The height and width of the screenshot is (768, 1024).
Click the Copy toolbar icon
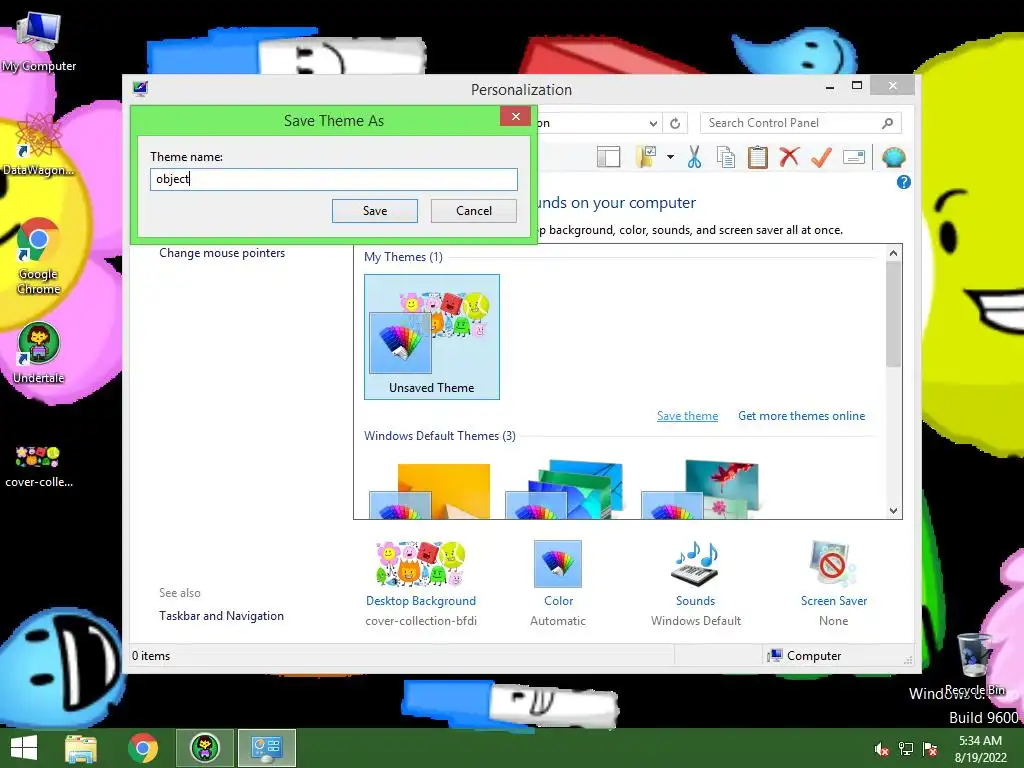[x=726, y=157]
